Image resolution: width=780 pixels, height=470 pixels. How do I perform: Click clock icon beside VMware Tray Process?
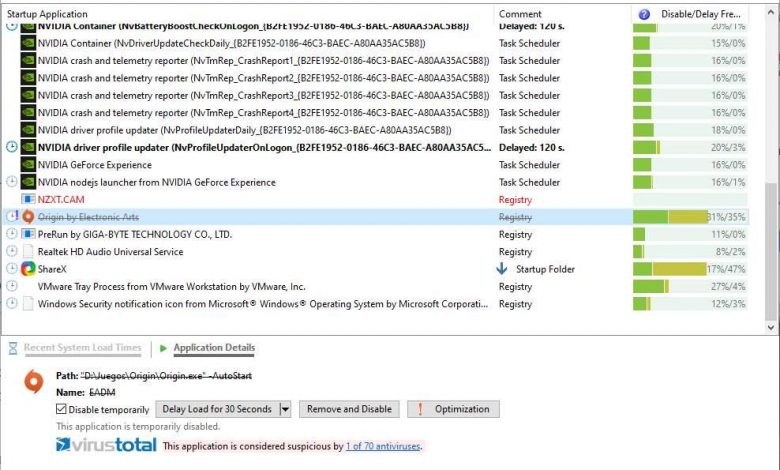pyautogui.click(x=12, y=286)
